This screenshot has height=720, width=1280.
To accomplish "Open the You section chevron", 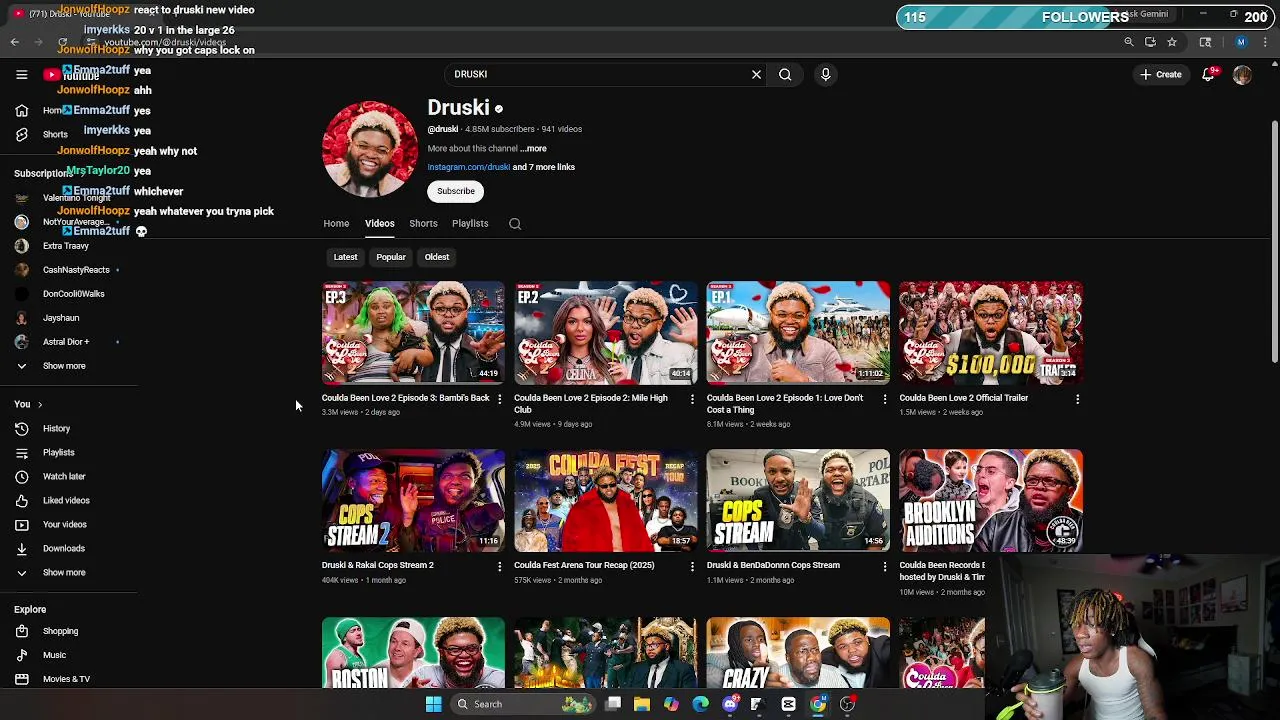I will point(40,404).
